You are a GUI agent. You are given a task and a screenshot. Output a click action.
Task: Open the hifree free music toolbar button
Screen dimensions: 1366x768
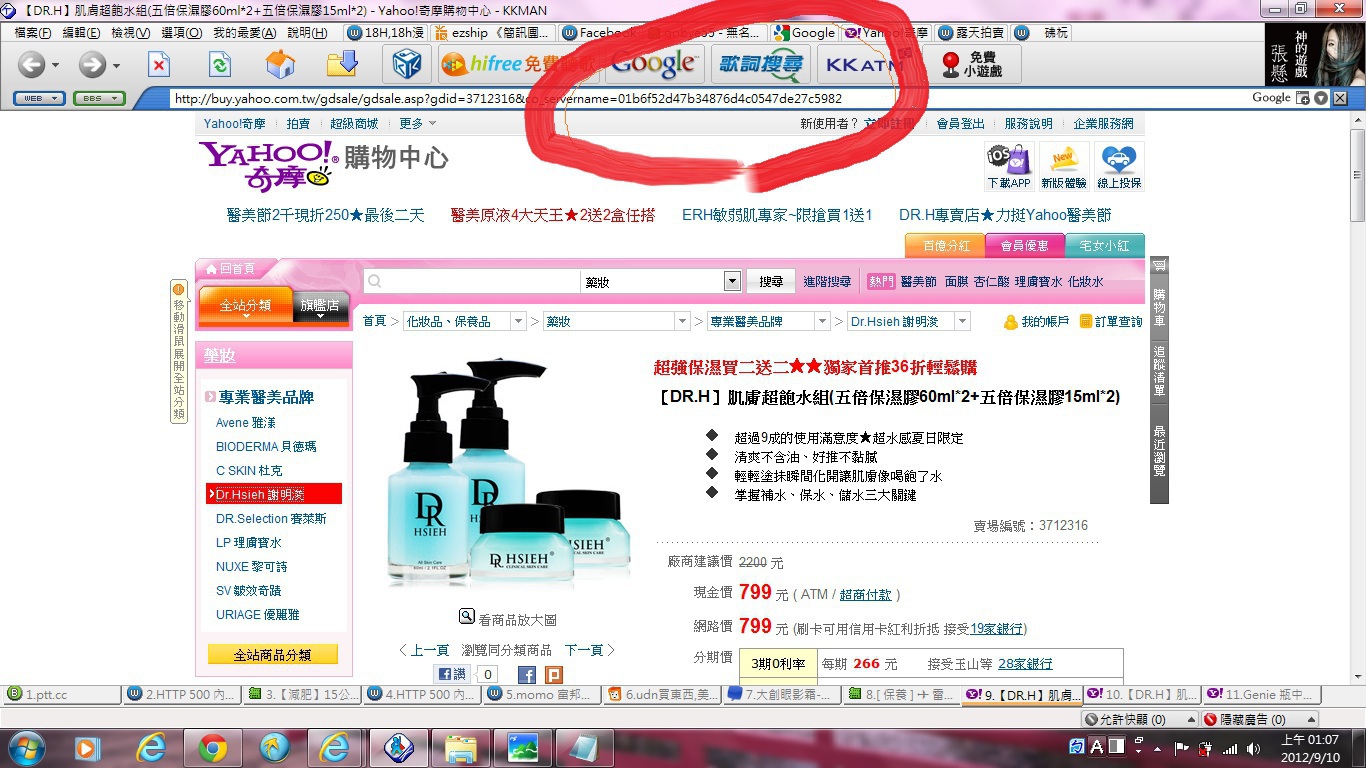(x=518, y=65)
